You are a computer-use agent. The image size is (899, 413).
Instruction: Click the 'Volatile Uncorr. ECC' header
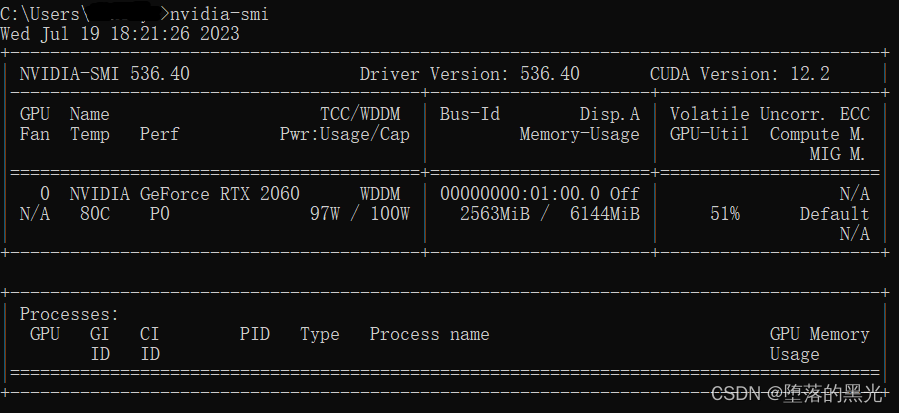(770, 114)
